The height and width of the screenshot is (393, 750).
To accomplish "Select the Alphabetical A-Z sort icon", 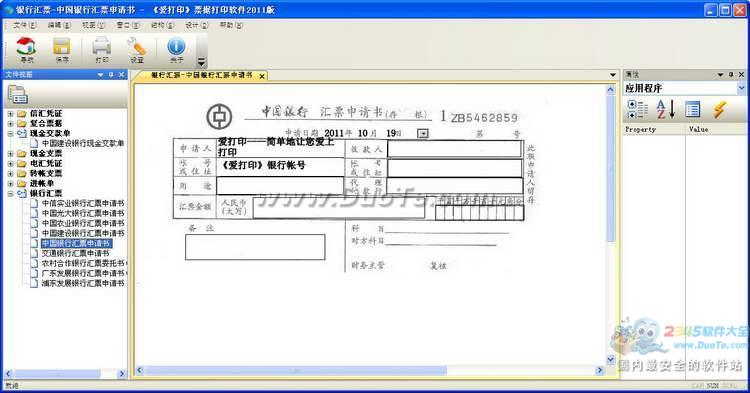I will coord(665,109).
